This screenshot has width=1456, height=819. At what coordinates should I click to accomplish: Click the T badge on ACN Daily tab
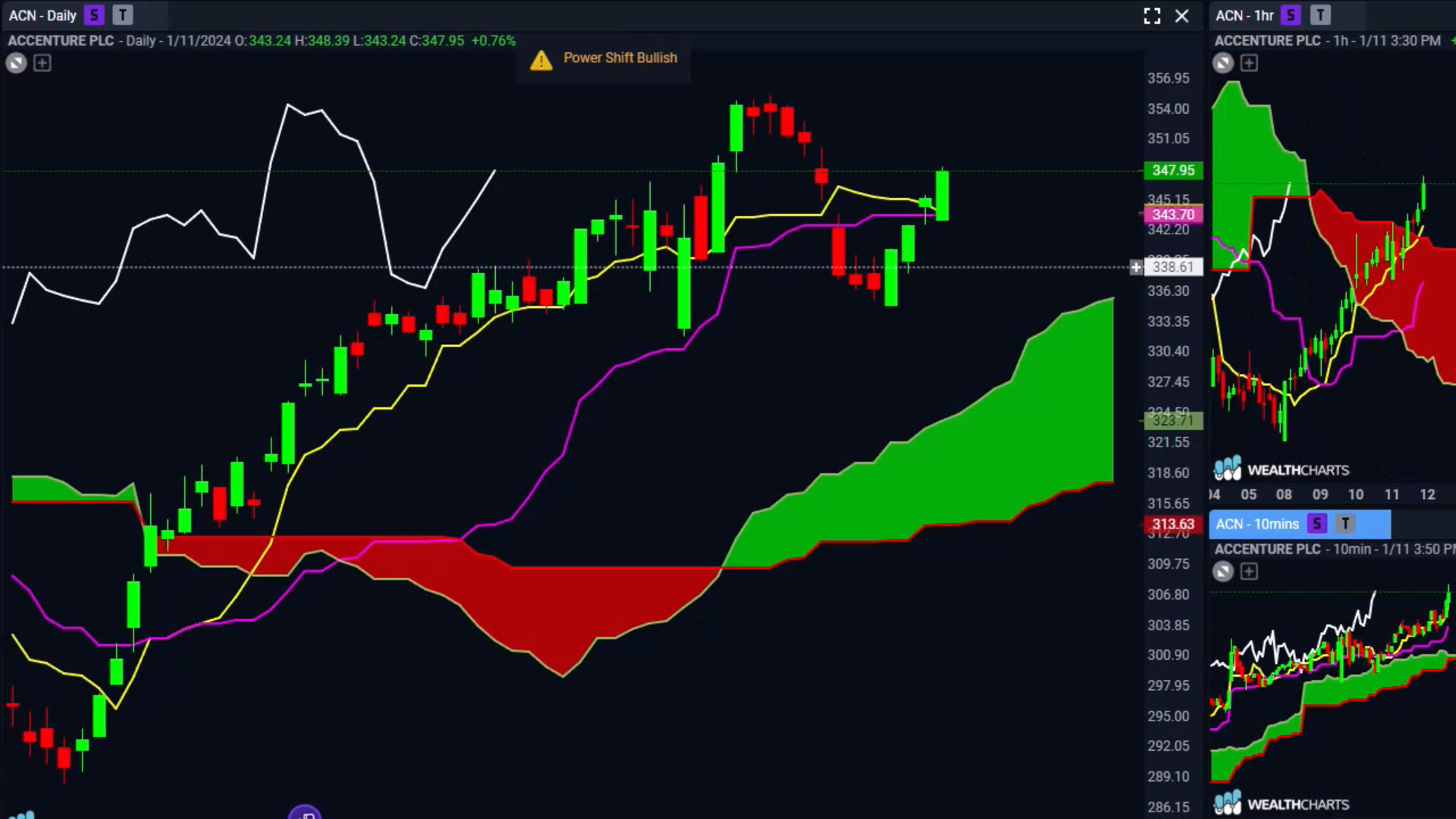coord(123,15)
